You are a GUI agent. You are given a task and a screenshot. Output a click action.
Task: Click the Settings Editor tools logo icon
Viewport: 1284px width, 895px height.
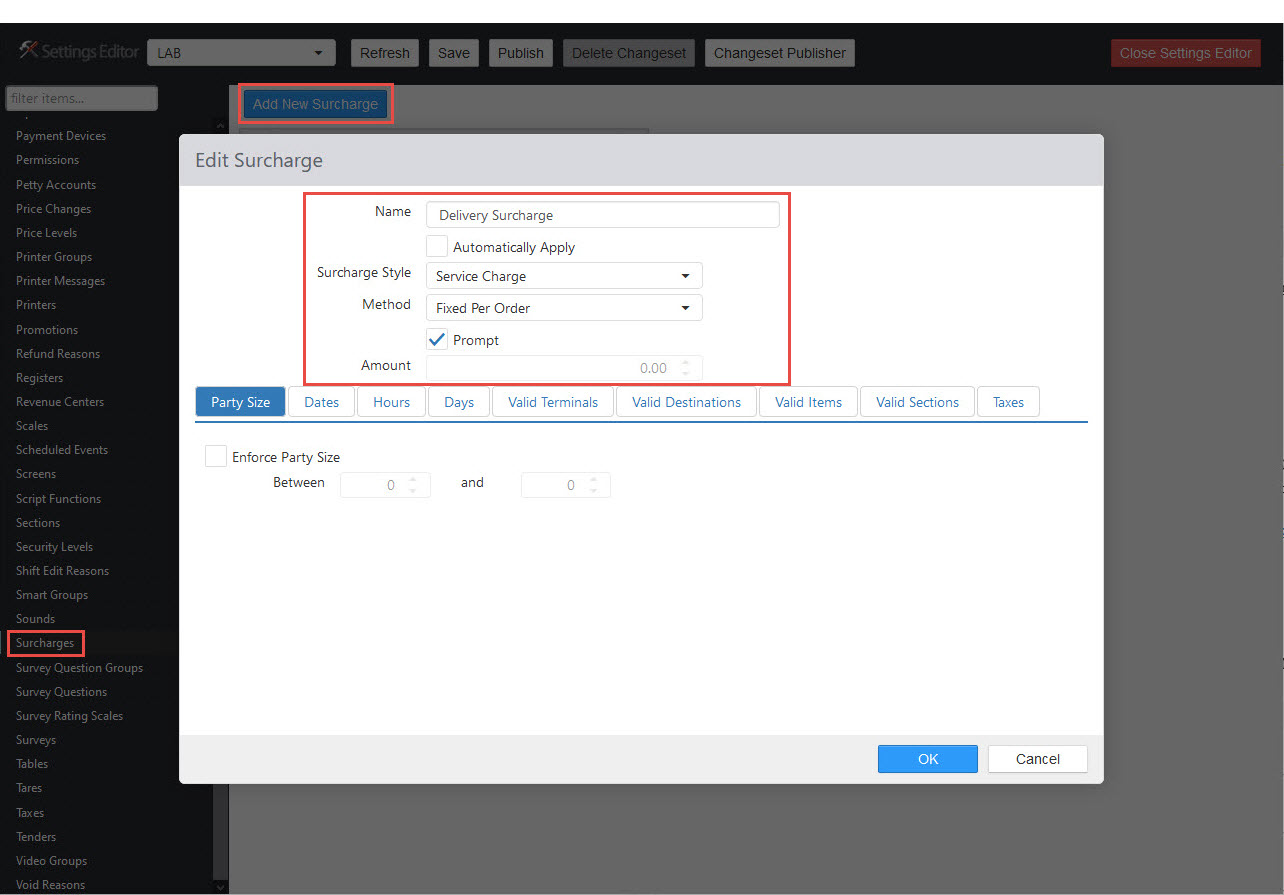point(28,51)
